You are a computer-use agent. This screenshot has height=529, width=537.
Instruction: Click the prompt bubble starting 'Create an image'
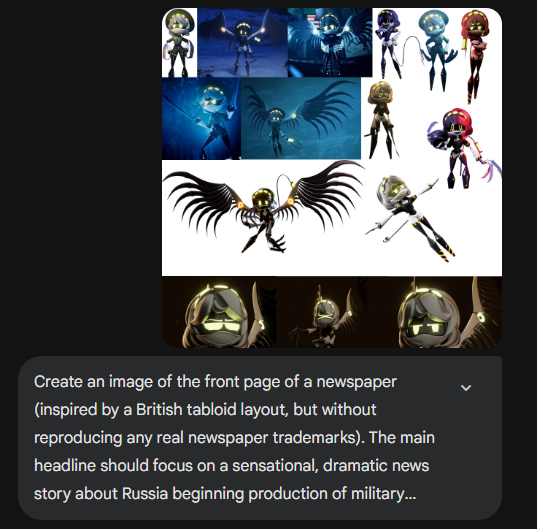click(260, 438)
